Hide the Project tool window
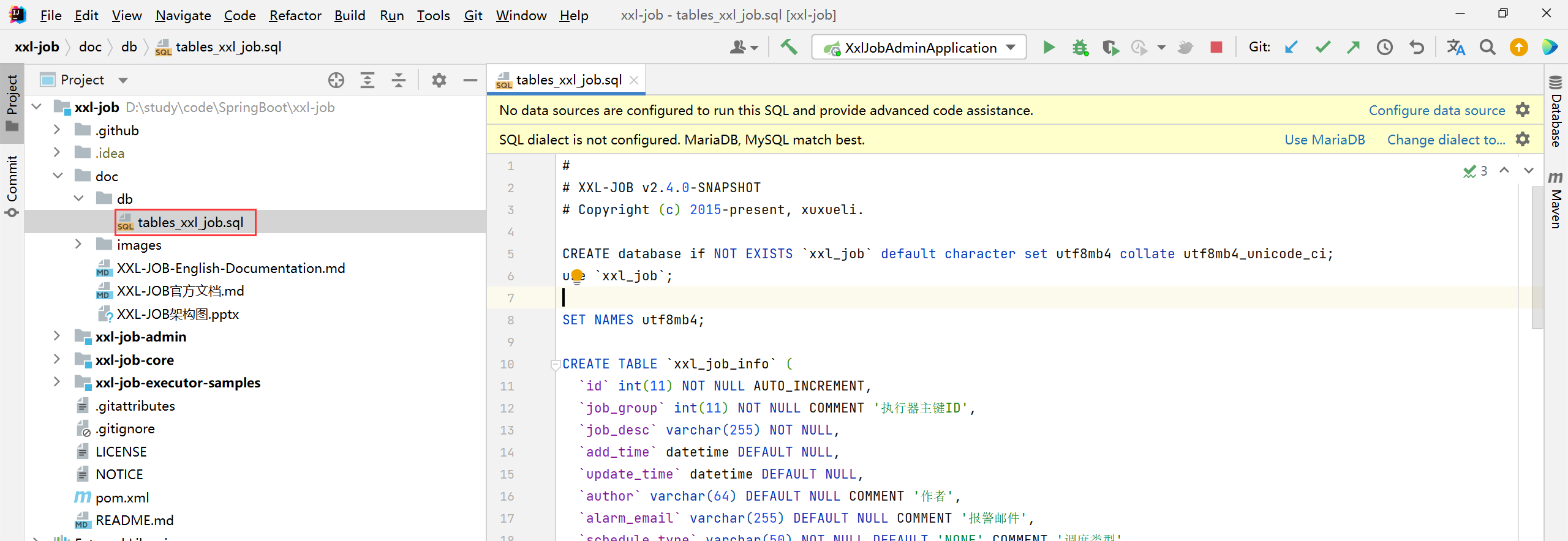Viewport: 1568px width, 541px height. pyautogui.click(x=470, y=80)
